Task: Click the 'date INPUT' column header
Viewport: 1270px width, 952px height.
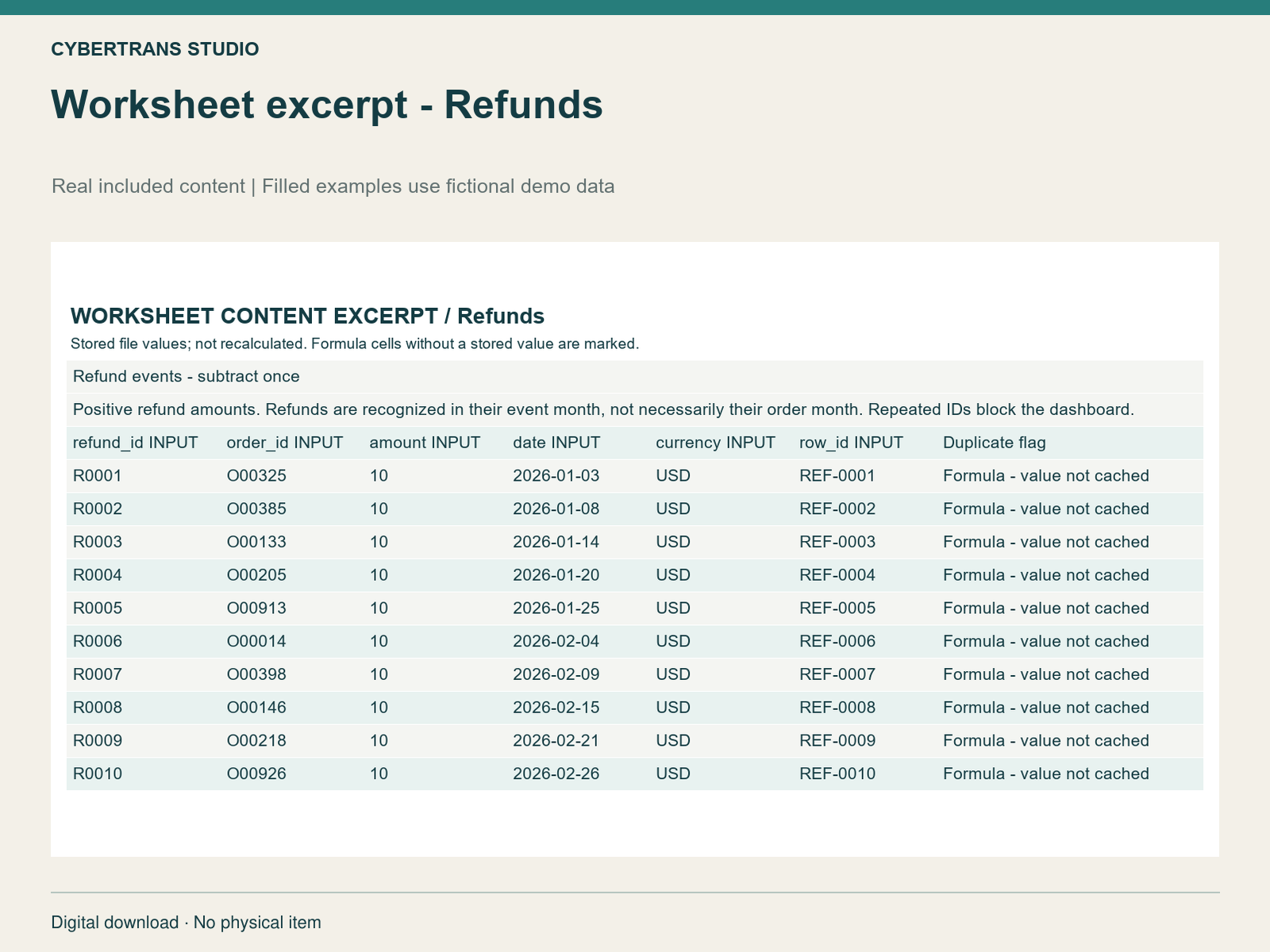Action: point(556,443)
